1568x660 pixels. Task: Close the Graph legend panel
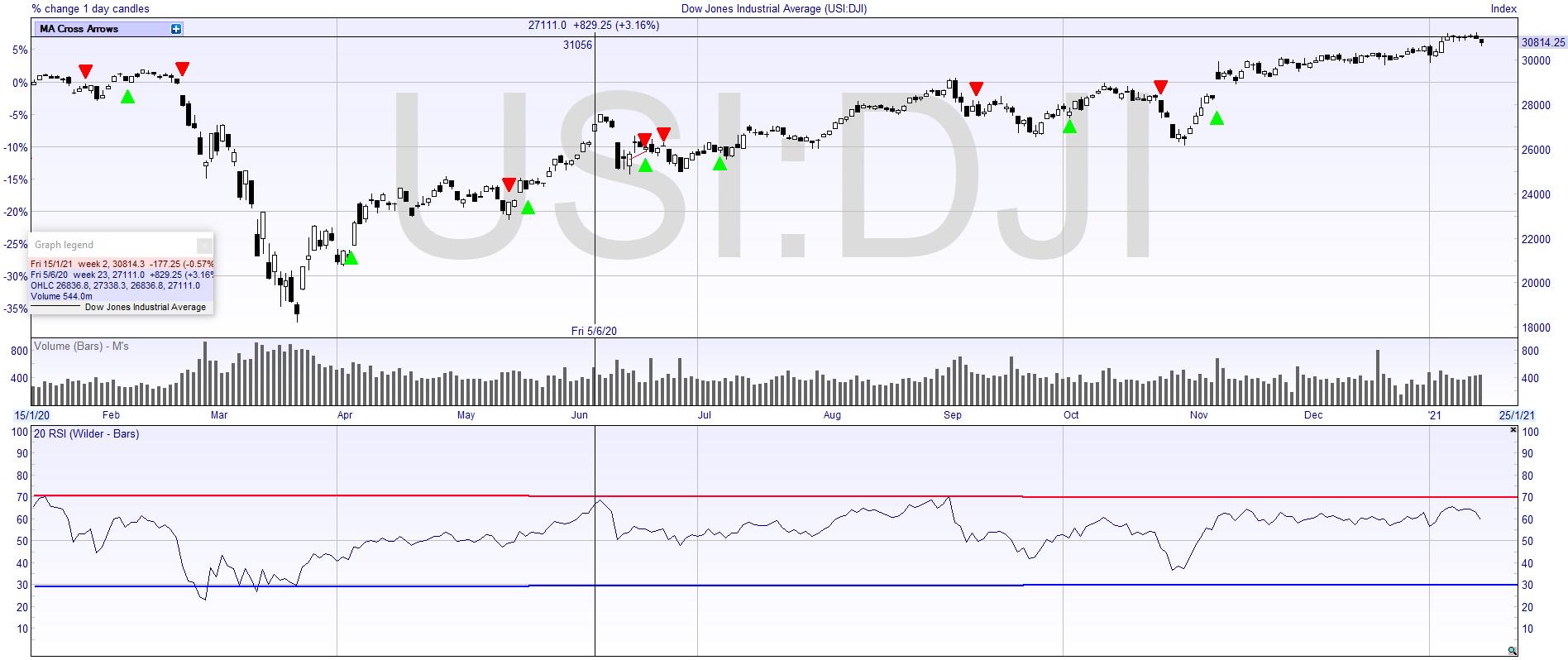coord(204,245)
